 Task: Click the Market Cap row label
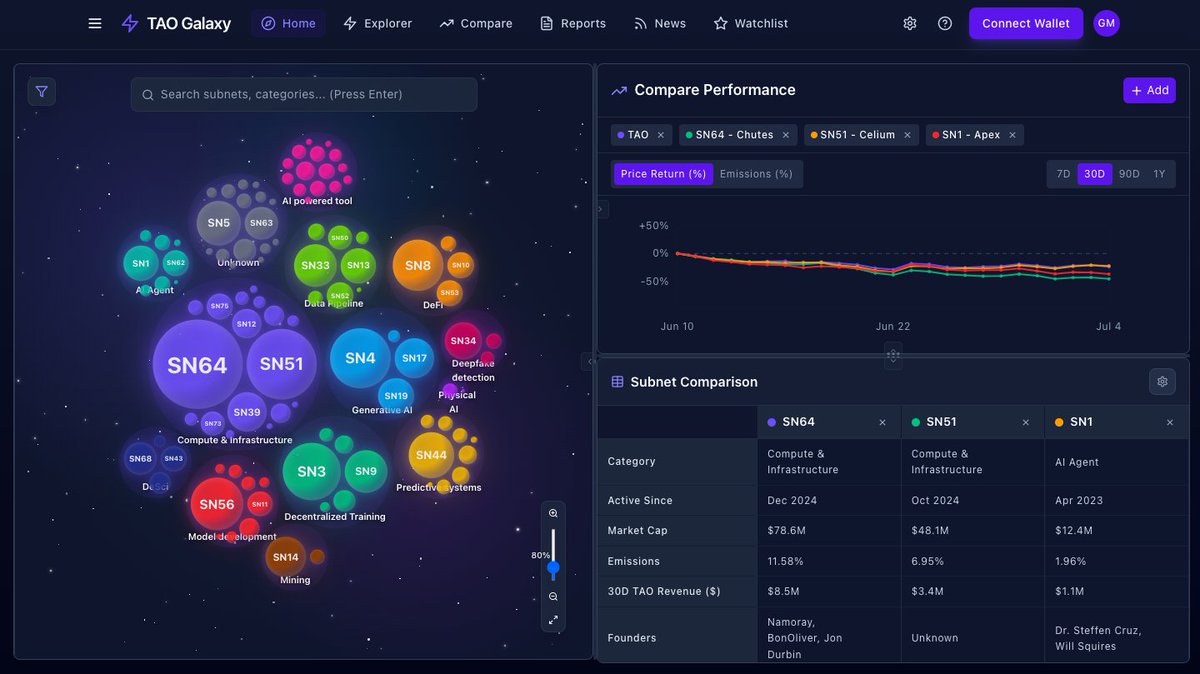[x=638, y=531]
